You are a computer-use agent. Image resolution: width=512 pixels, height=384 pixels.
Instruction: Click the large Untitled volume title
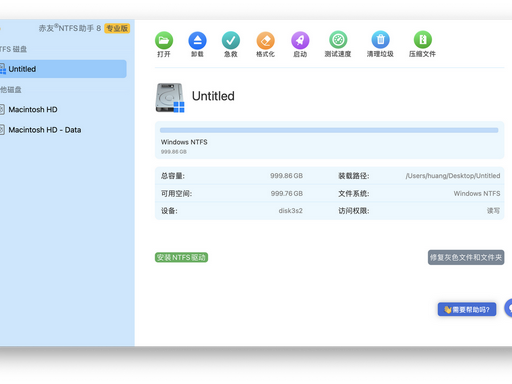(213, 96)
